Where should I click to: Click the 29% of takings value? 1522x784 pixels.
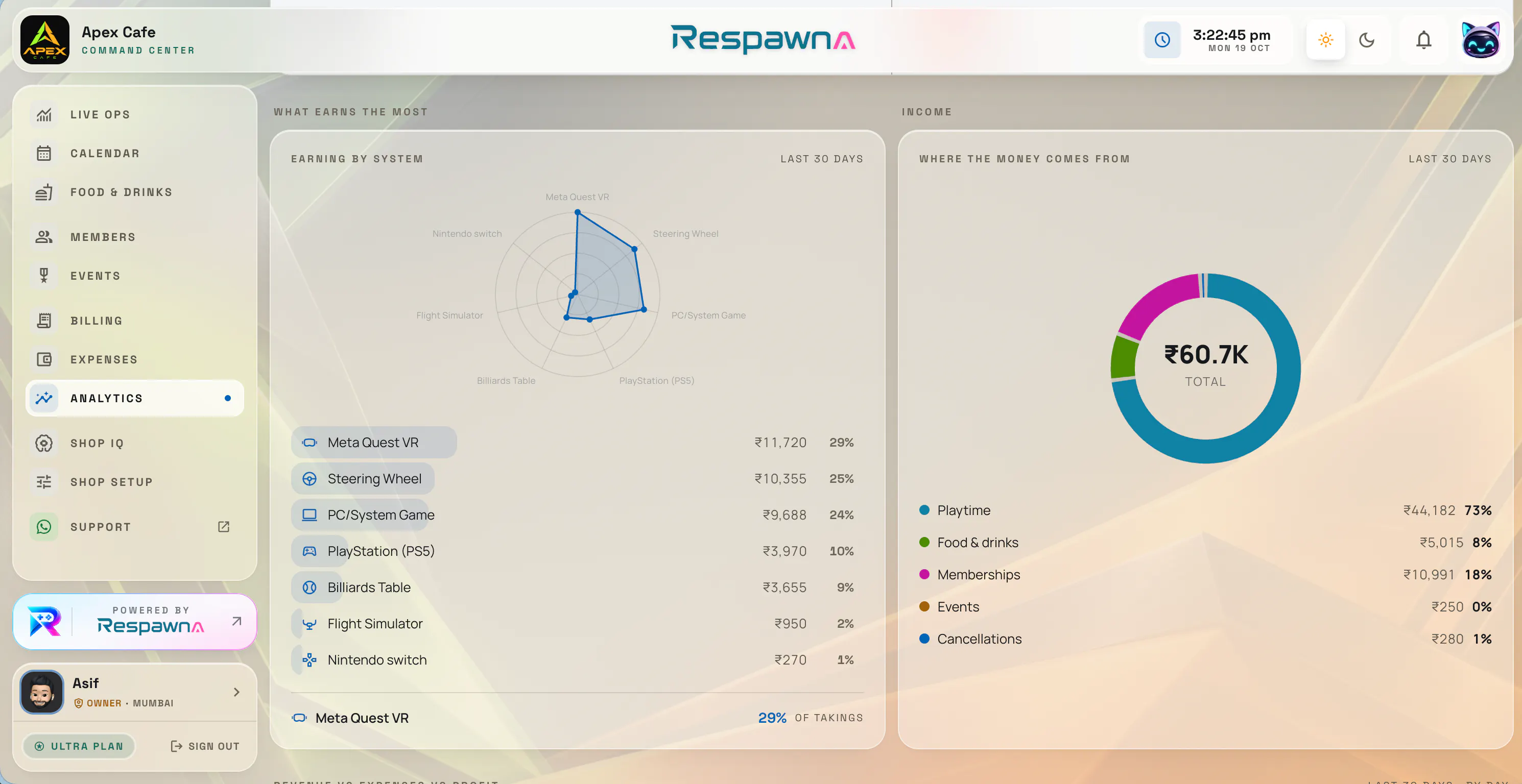(772, 718)
